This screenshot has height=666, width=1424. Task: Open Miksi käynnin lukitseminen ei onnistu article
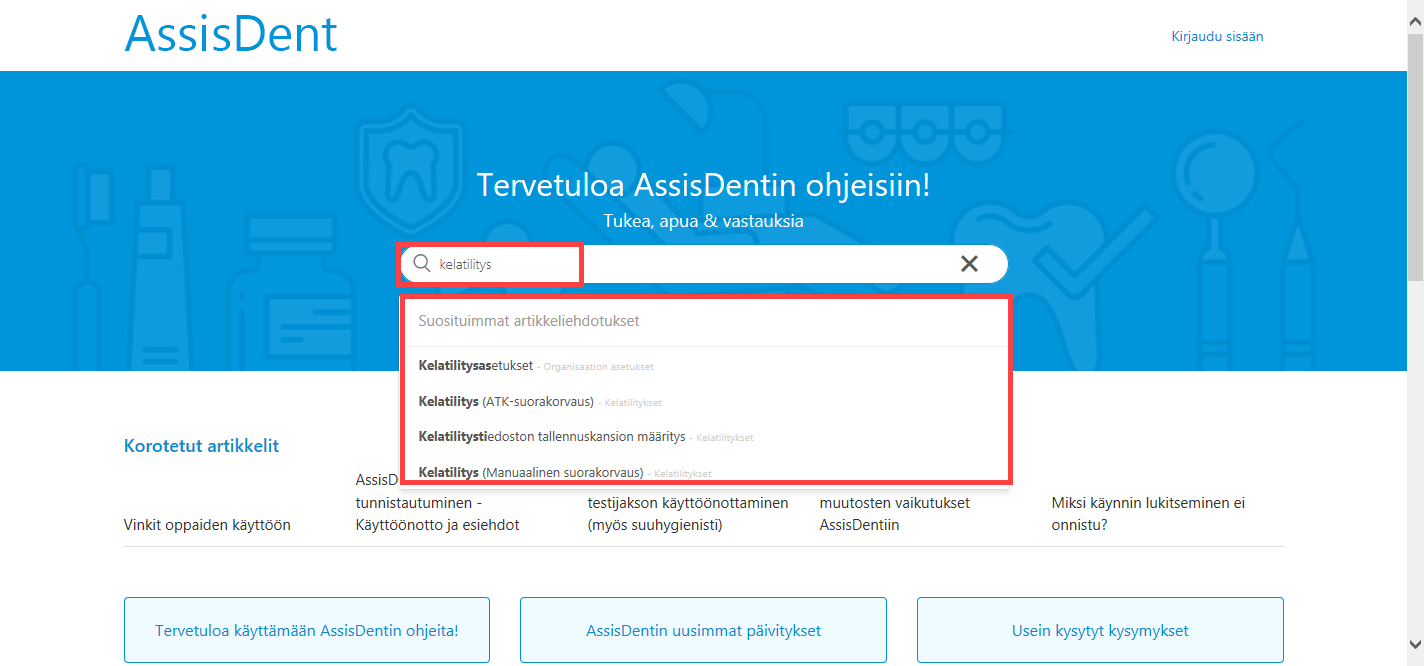[1148, 514]
